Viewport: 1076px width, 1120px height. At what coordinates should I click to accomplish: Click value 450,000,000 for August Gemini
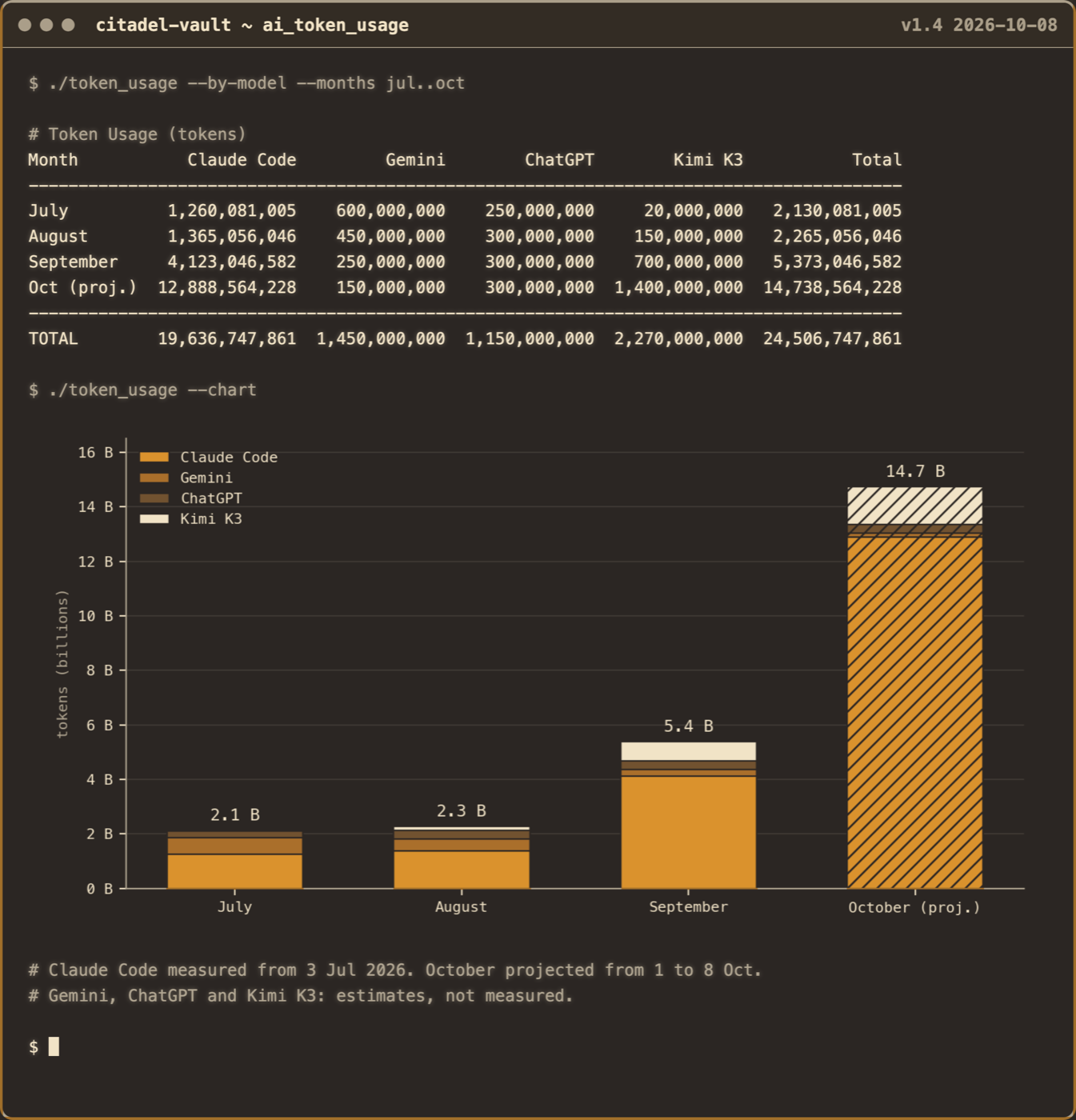(x=390, y=236)
